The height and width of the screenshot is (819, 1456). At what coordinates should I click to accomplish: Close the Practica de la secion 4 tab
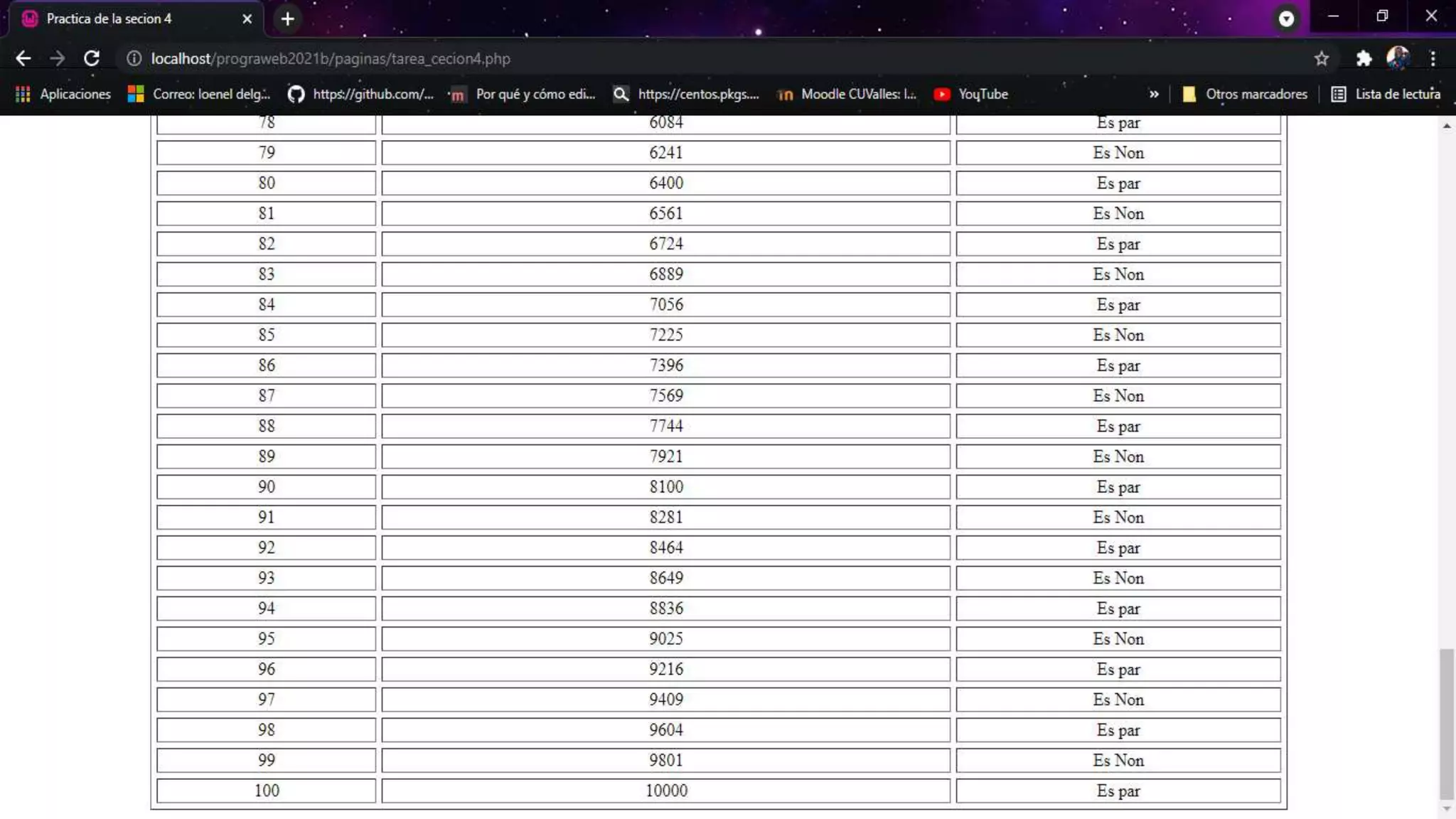(247, 18)
